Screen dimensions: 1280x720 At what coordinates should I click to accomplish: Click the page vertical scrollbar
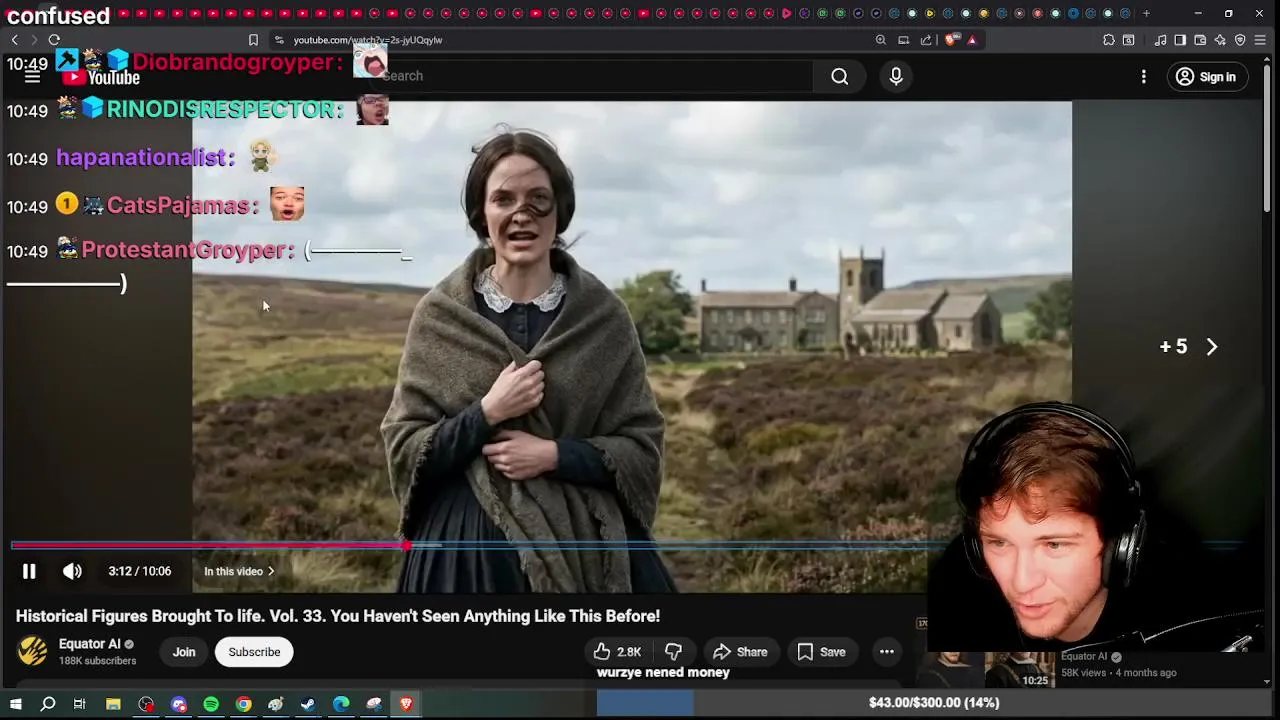click(x=1268, y=140)
